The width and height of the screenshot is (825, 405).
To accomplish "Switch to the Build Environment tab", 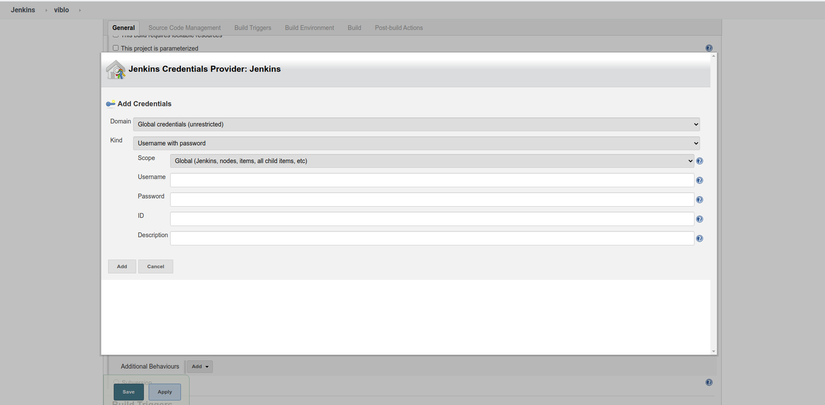I will pos(309,28).
